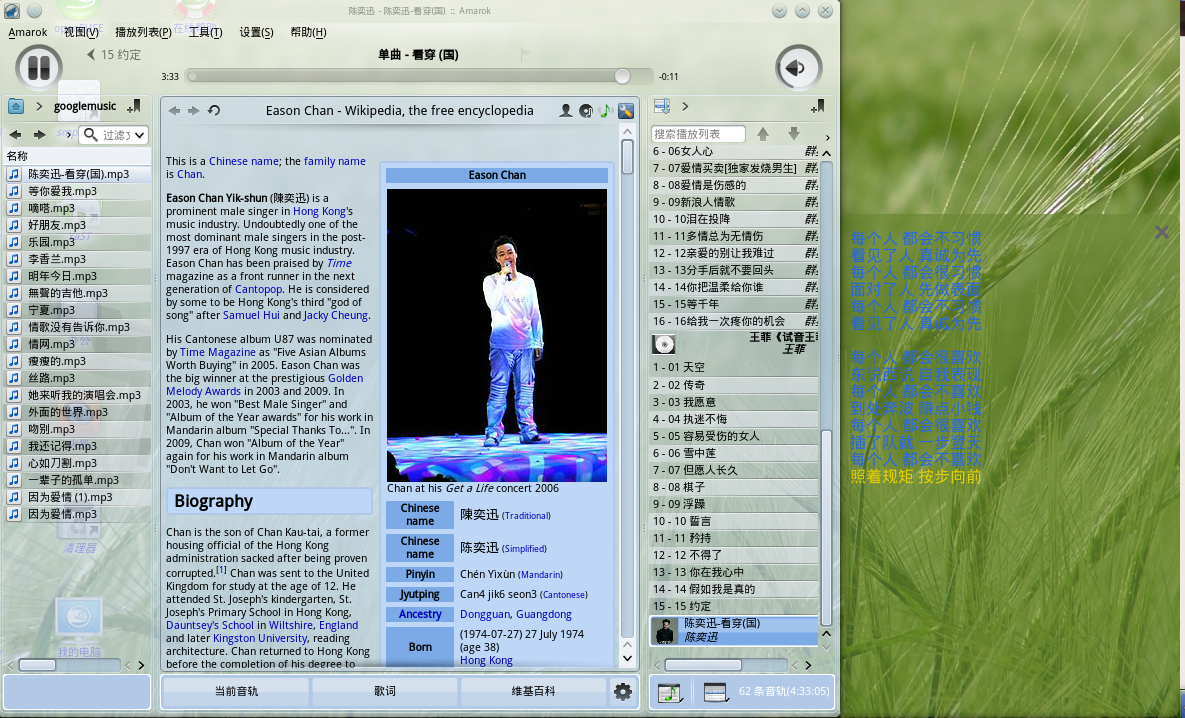The image size is (1185, 718).
Task: Open track progression menu in playlist footer
Action: coord(670,692)
